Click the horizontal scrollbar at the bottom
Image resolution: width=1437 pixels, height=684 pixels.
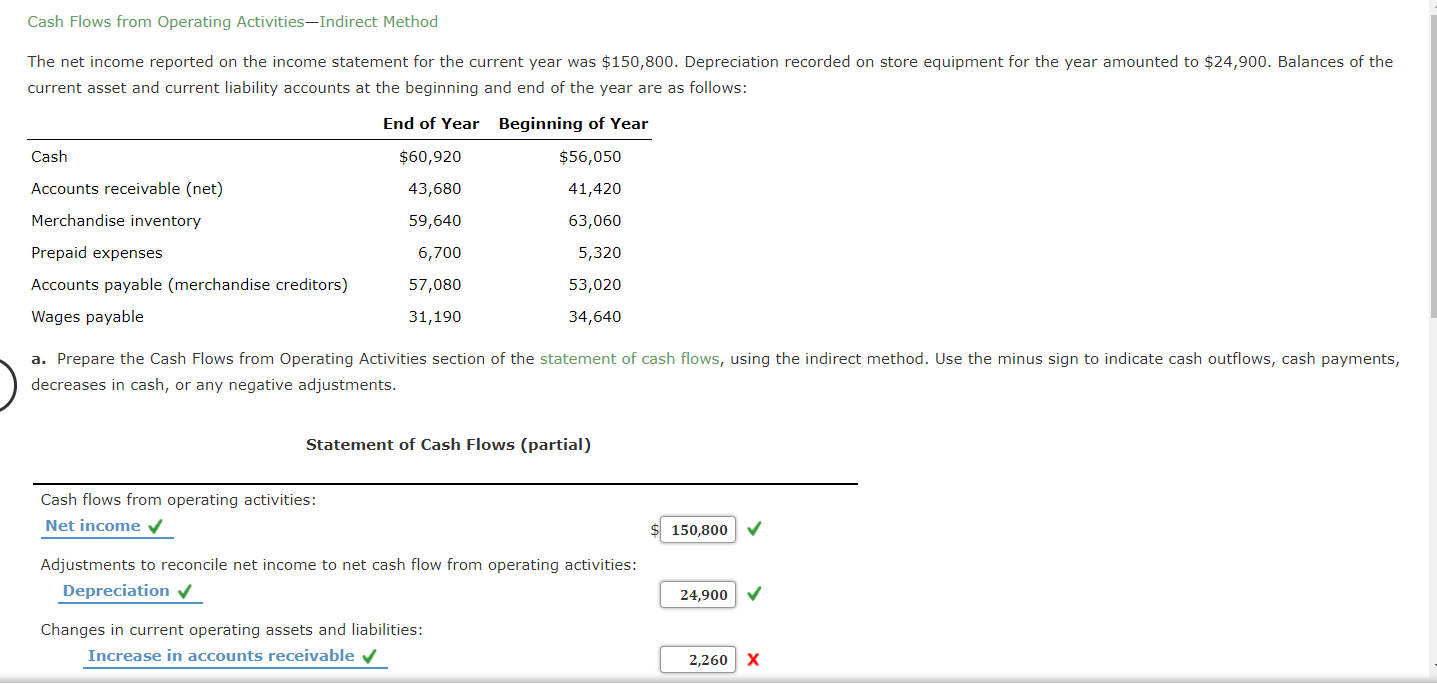(x=700, y=680)
